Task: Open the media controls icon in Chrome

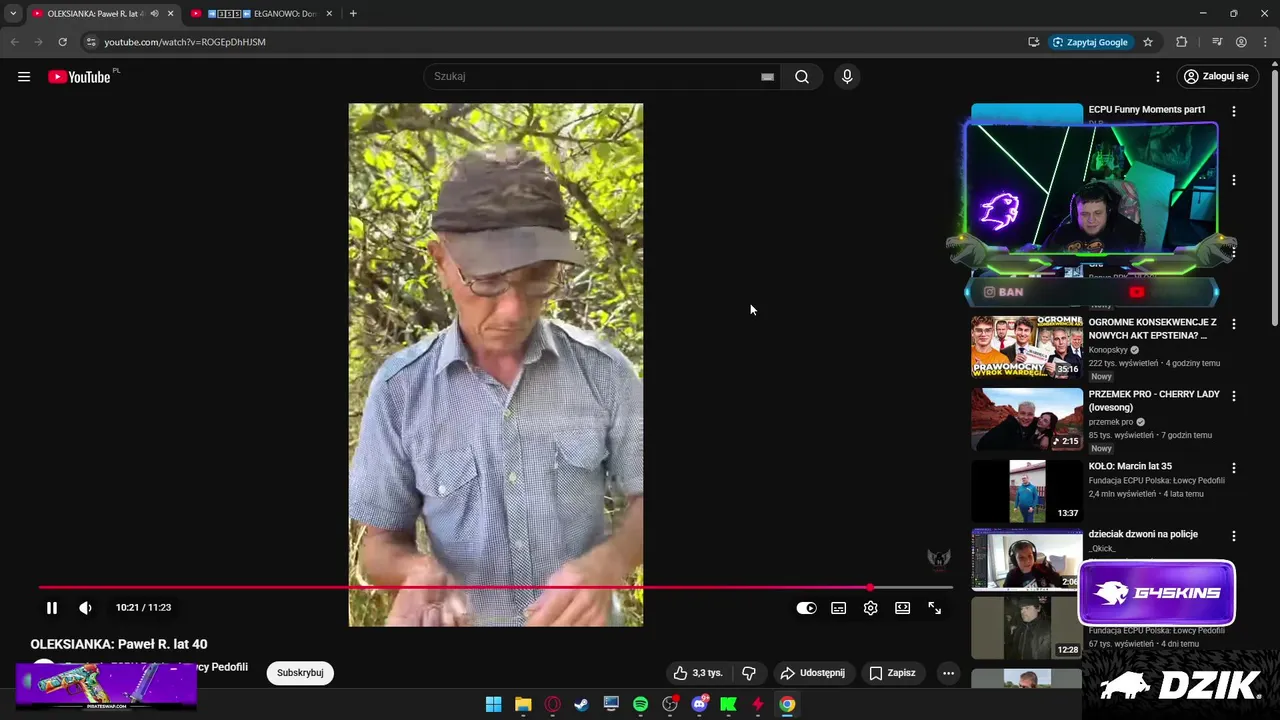Action: (x=1217, y=42)
